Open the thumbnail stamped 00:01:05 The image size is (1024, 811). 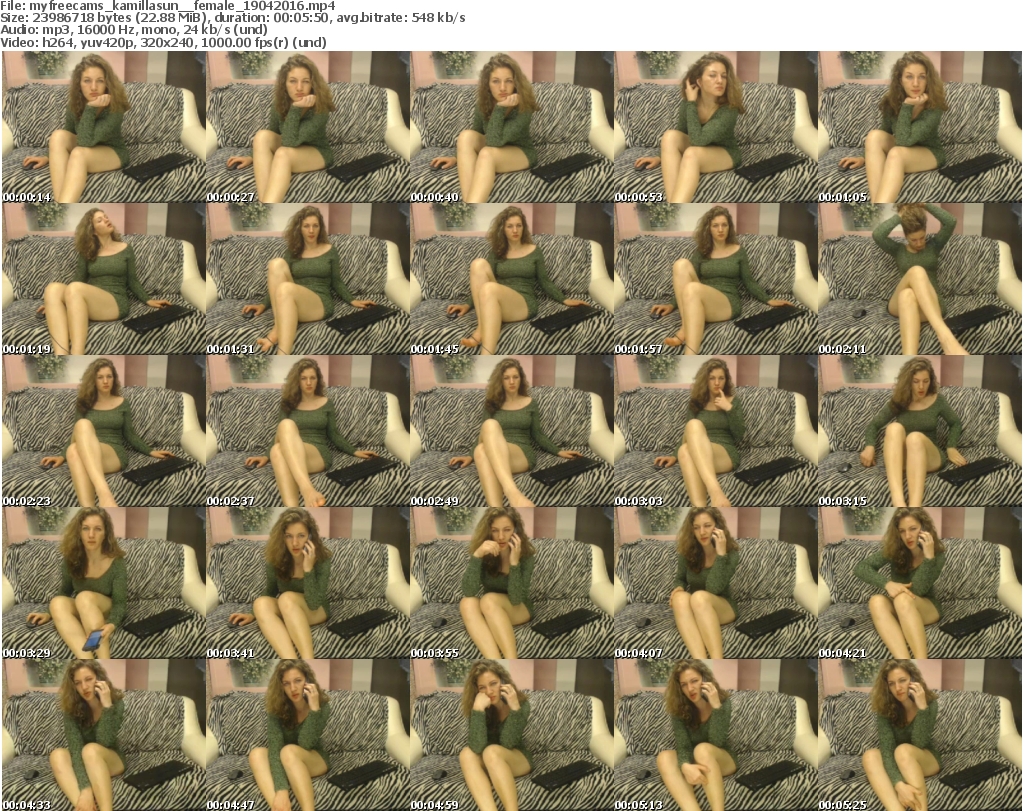click(x=920, y=127)
